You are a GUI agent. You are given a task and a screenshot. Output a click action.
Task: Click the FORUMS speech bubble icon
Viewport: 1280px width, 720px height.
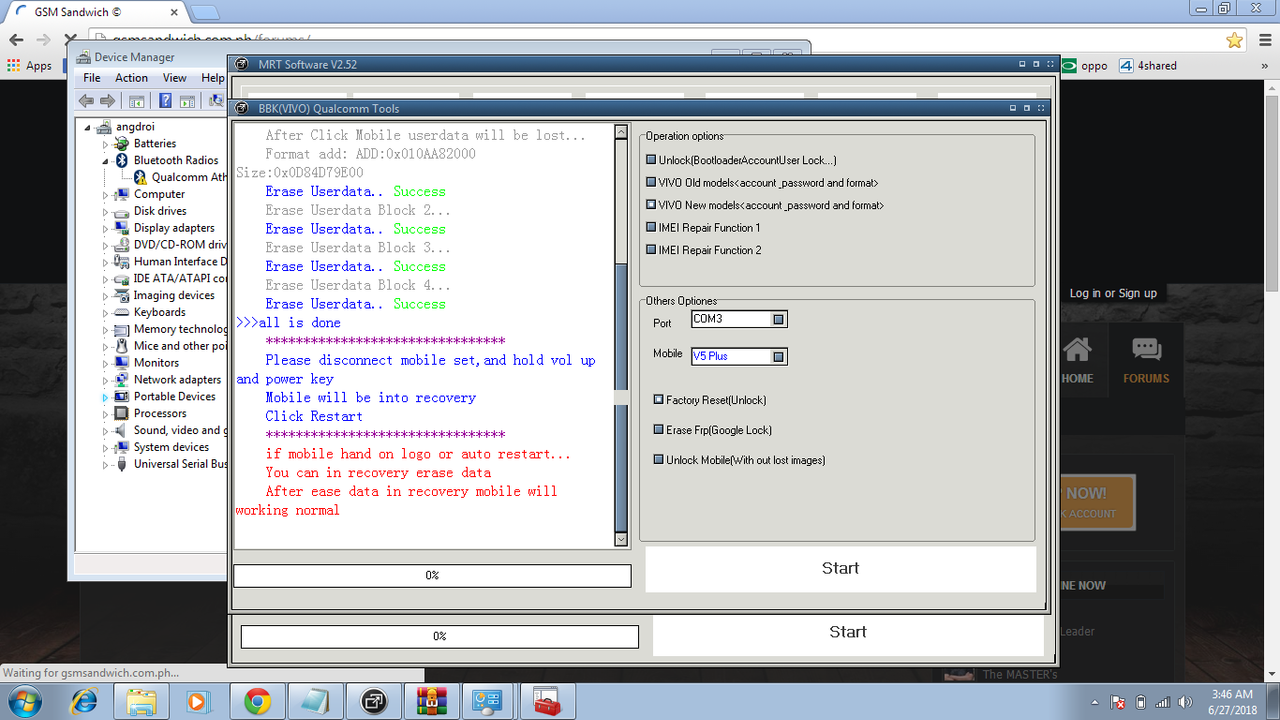(1146, 350)
